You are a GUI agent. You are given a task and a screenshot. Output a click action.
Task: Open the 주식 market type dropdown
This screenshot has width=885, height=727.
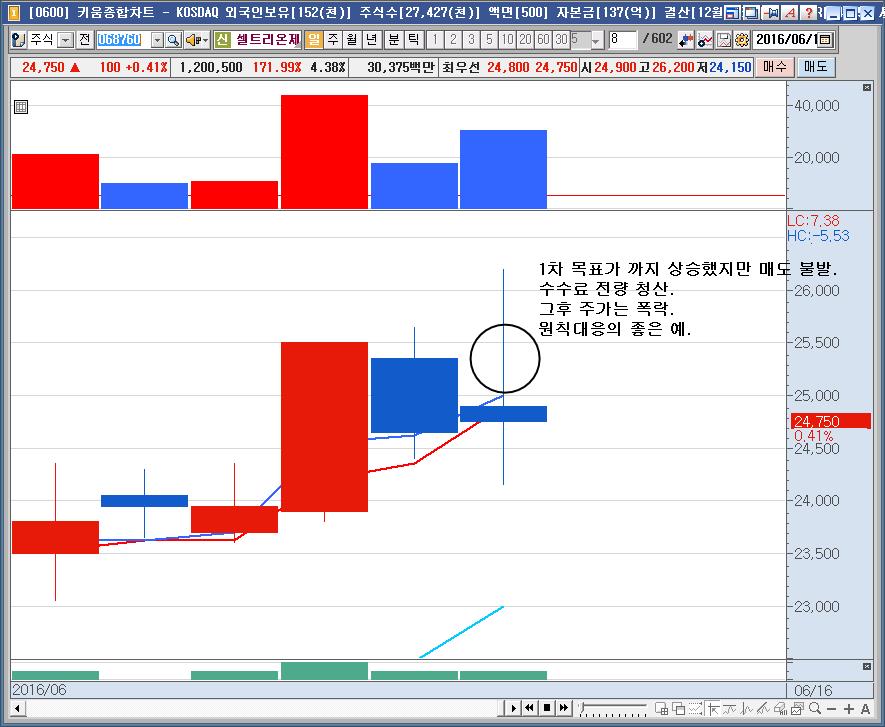pos(66,40)
